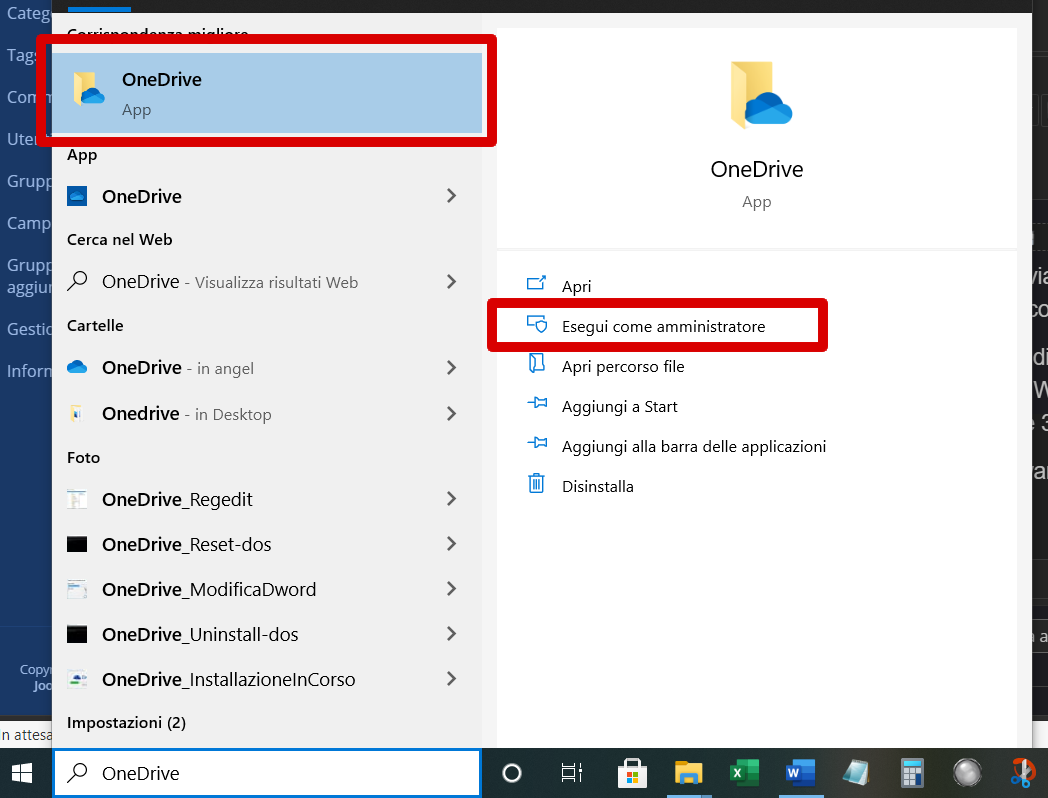
Task: Open Onedrive folder in Desktop
Action: coord(267,414)
